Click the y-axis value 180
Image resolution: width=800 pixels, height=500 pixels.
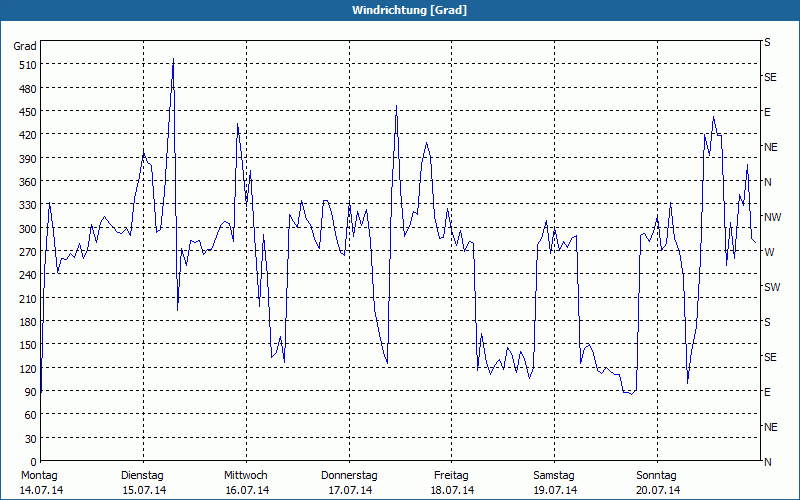click(x=28, y=322)
